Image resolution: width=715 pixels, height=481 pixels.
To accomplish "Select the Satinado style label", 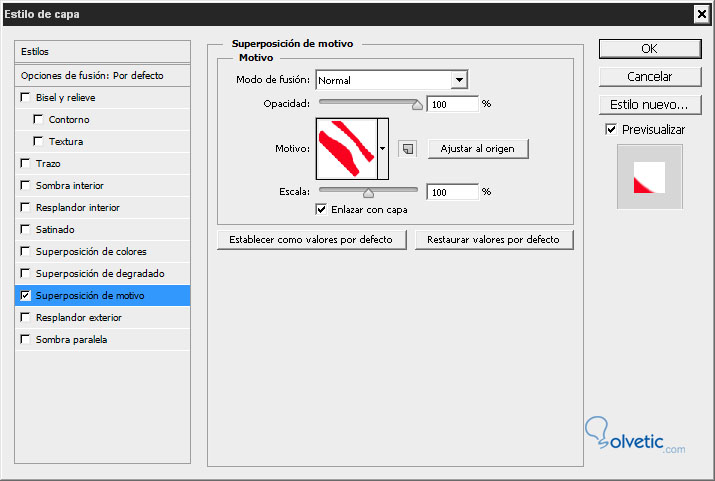I will (x=55, y=229).
